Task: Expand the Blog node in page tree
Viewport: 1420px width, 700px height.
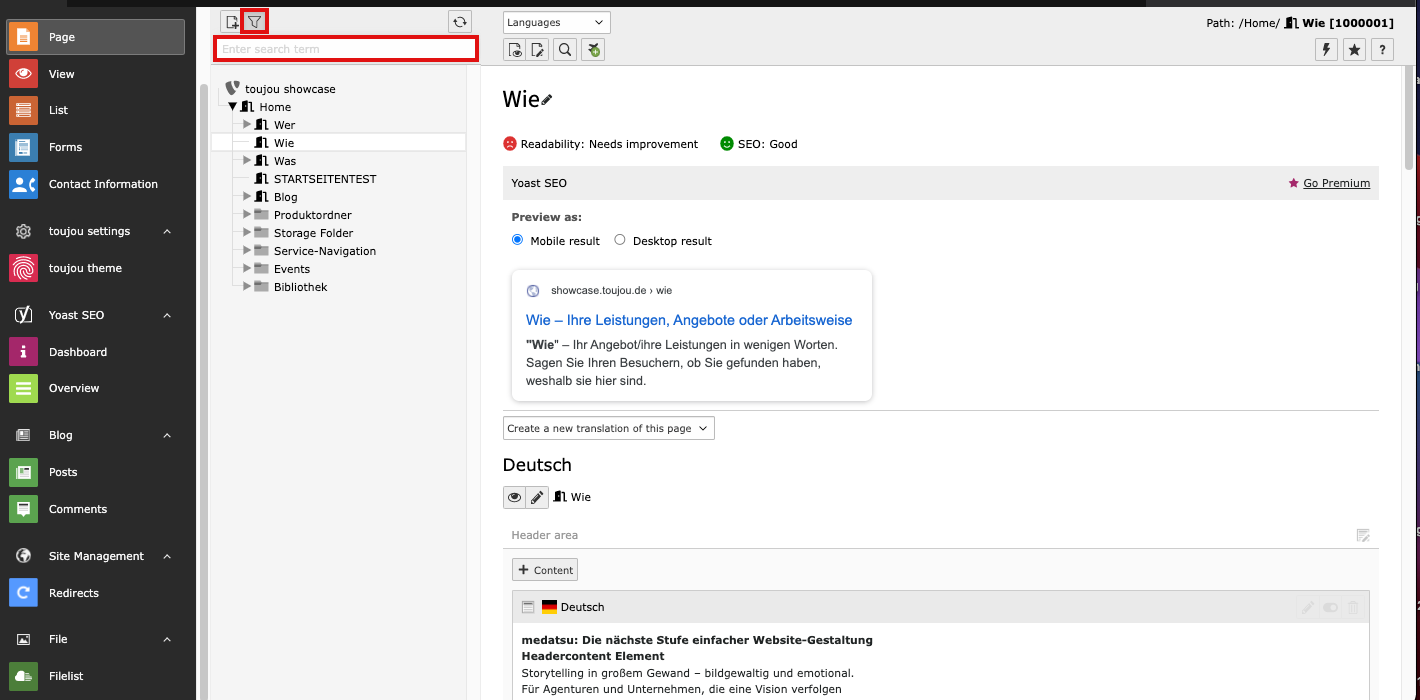Action: pyautogui.click(x=248, y=197)
